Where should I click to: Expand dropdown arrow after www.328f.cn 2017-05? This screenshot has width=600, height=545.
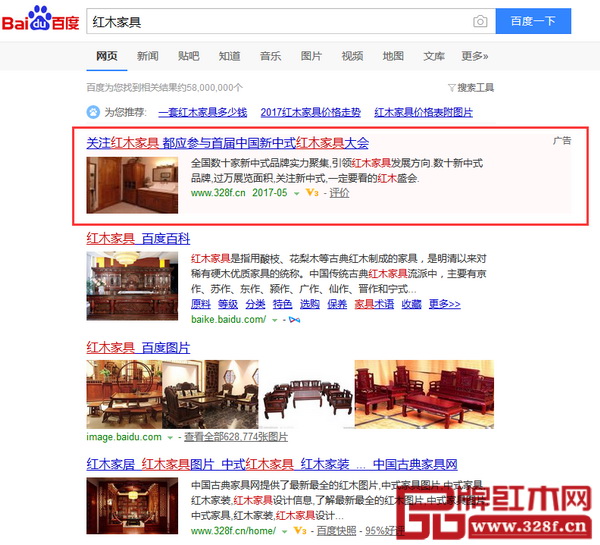pyautogui.click(x=296, y=194)
